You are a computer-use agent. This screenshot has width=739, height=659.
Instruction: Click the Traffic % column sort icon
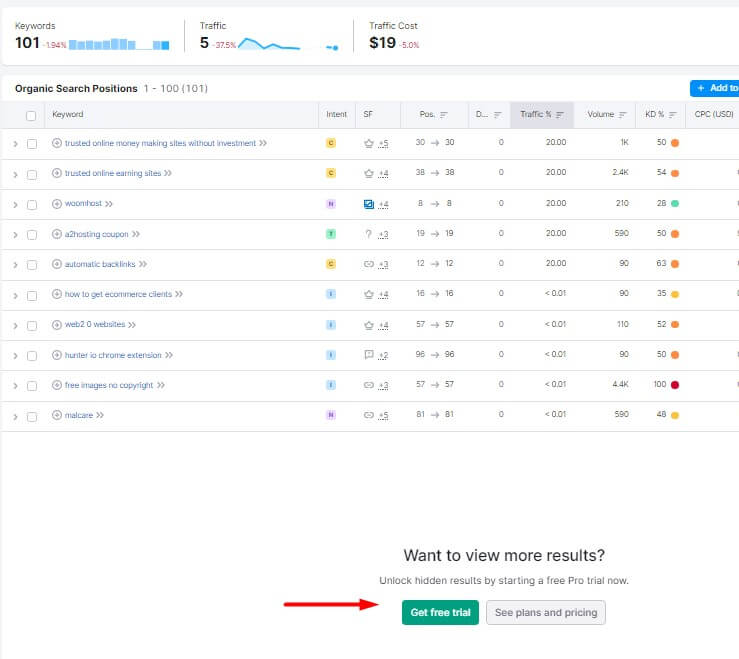click(559, 115)
